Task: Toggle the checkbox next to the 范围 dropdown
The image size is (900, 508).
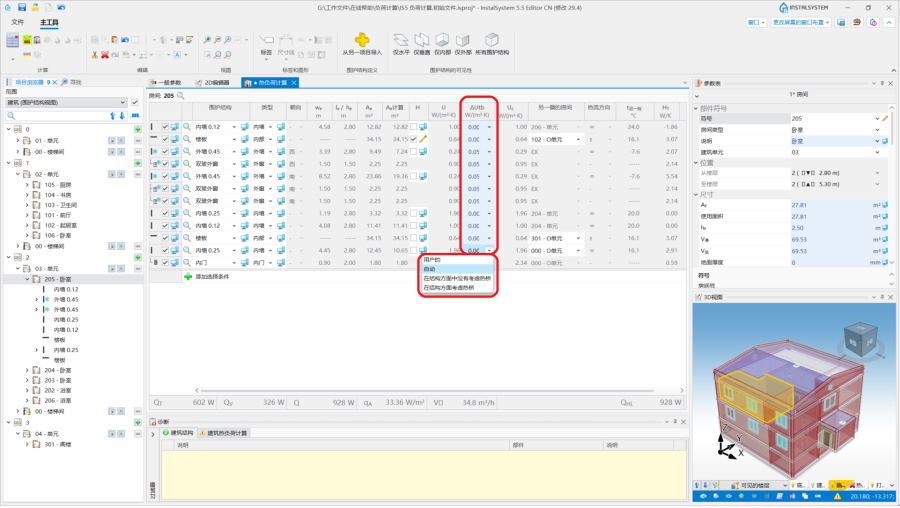Action: click(x=135, y=102)
